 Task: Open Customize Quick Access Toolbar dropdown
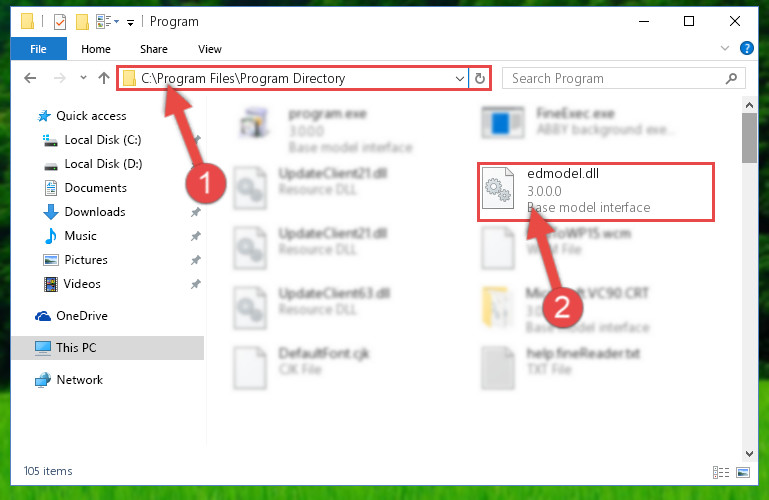[x=130, y=23]
